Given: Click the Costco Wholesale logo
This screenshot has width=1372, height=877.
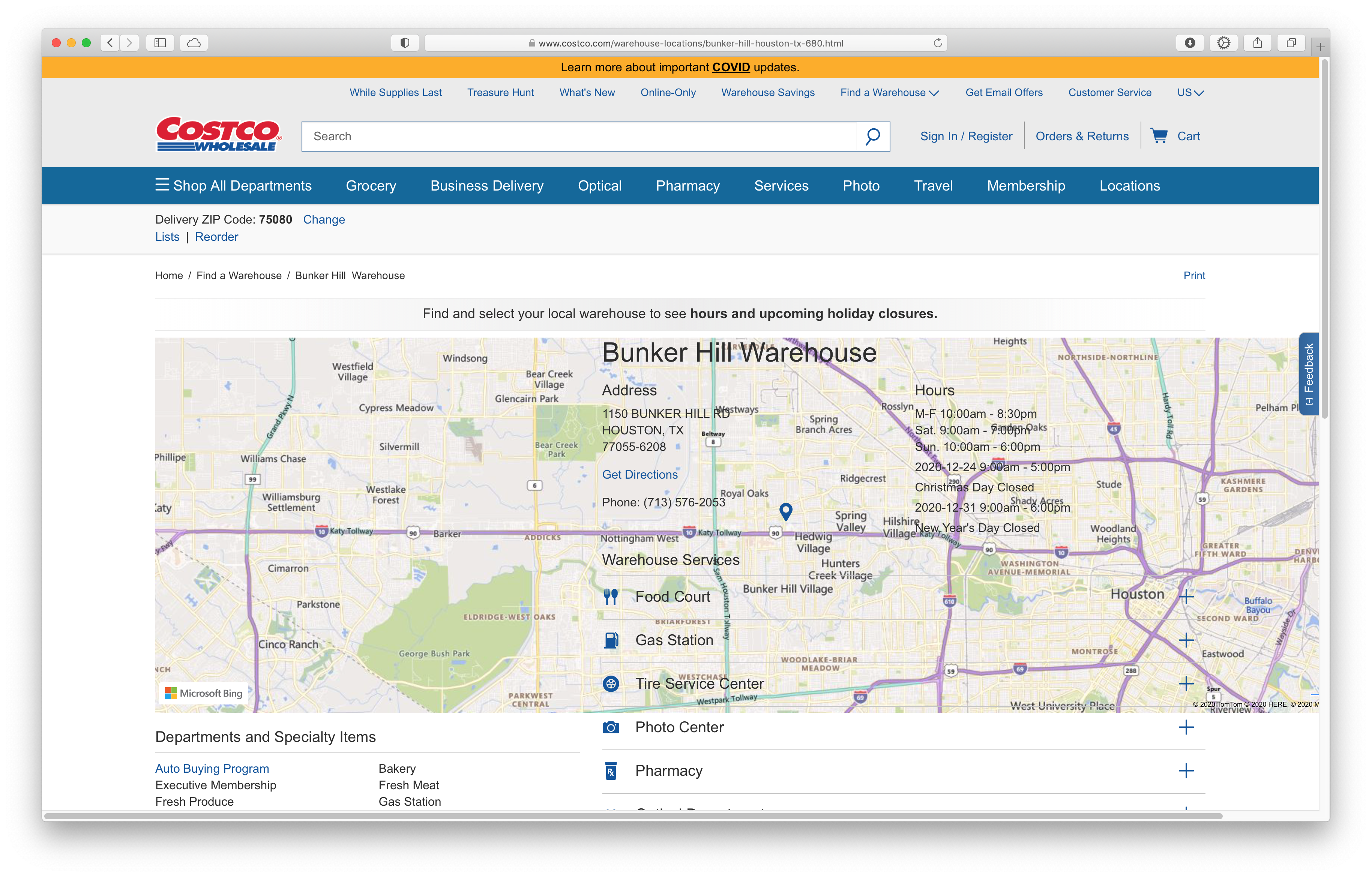Looking at the screenshot, I should click(219, 135).
